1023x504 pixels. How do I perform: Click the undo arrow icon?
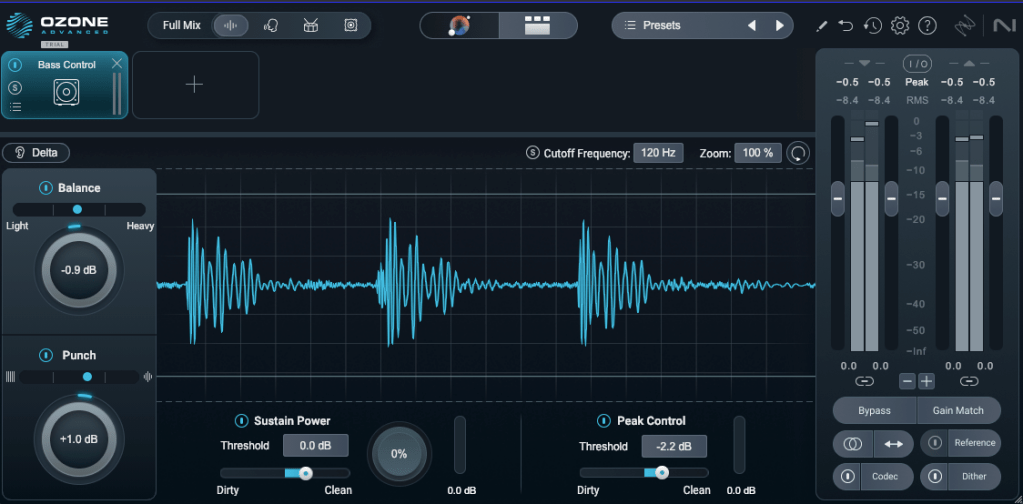(846, 26)
